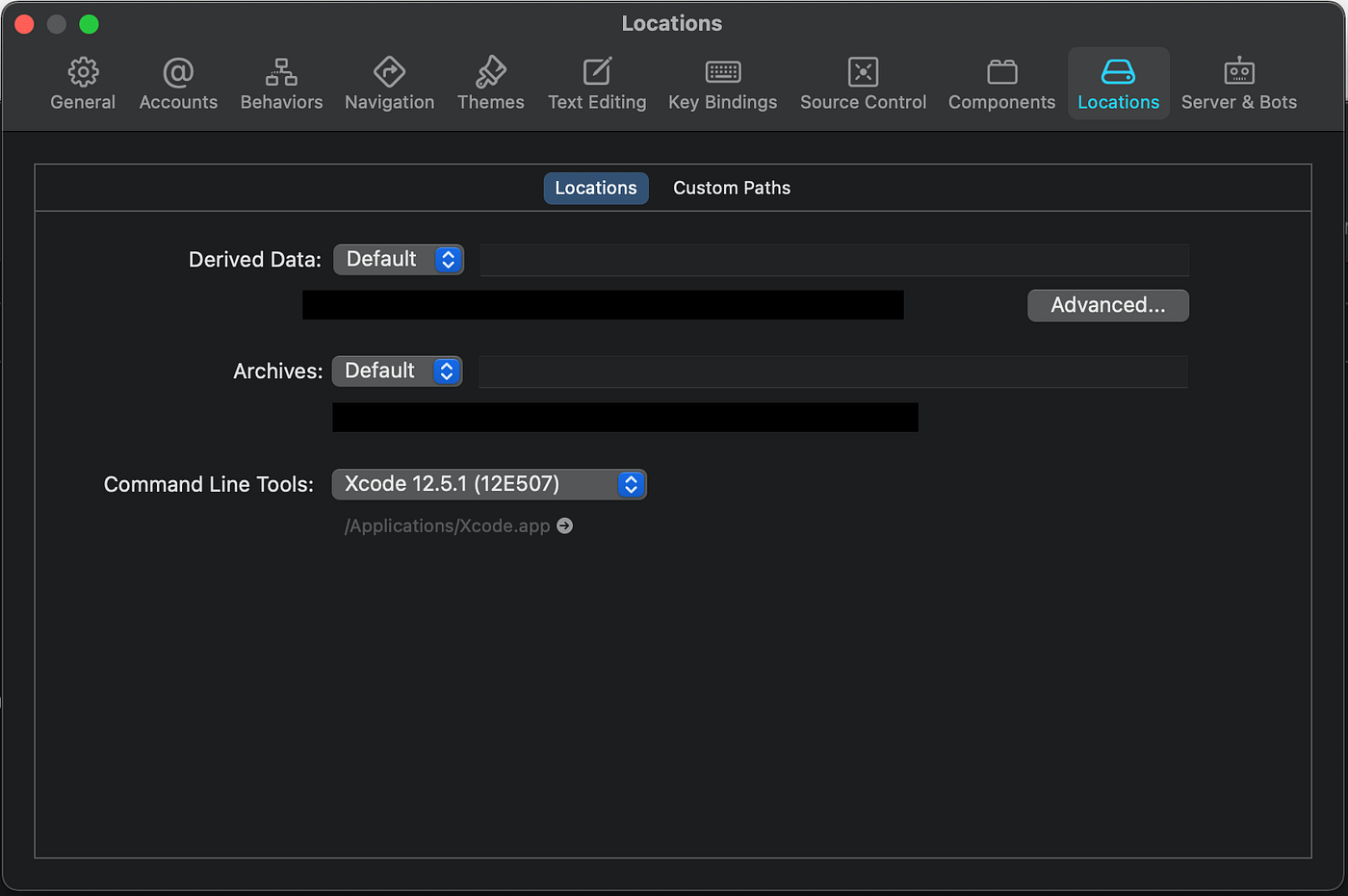Open the Components preferences pane
Image resolution: width=1348 pixels, height=896 pixels.
(x=1001, y=84)
